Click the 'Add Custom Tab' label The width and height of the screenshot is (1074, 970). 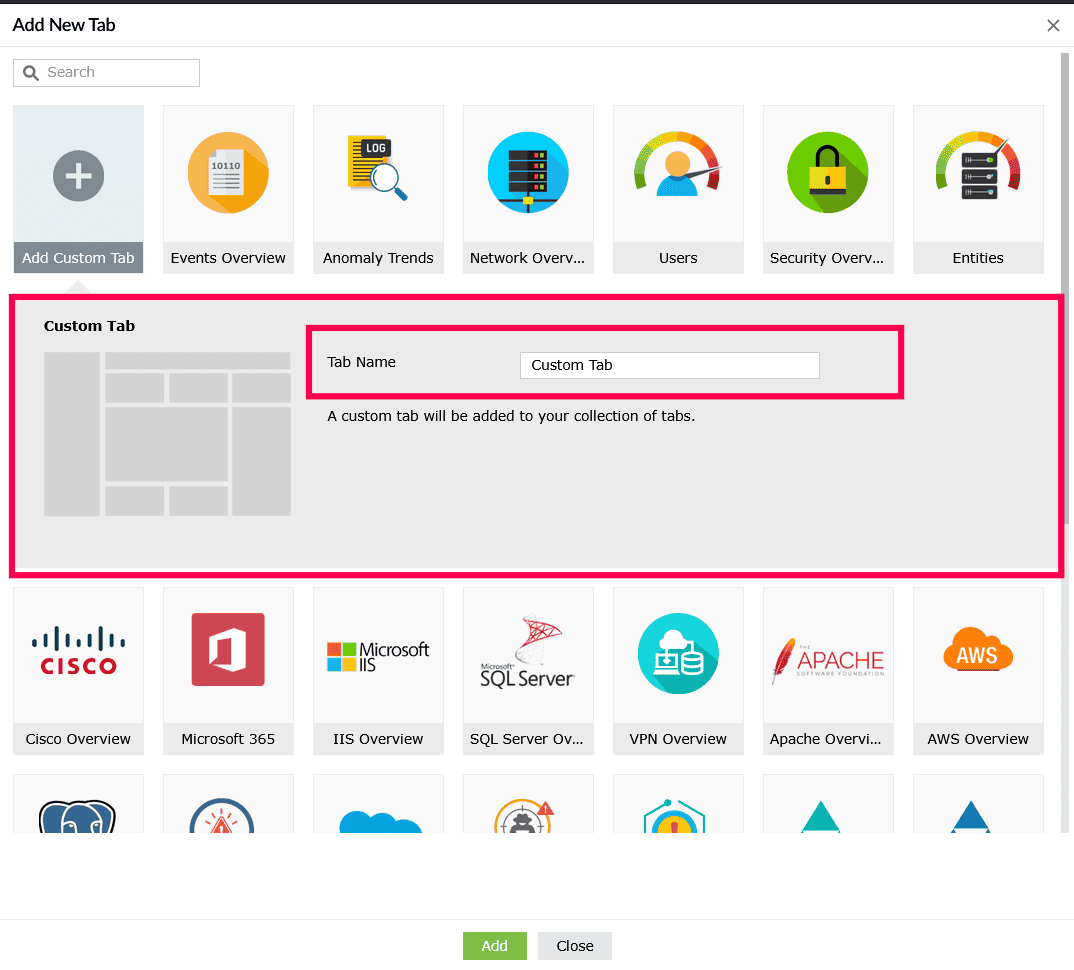pyautogui.click(x=78, y=258)
